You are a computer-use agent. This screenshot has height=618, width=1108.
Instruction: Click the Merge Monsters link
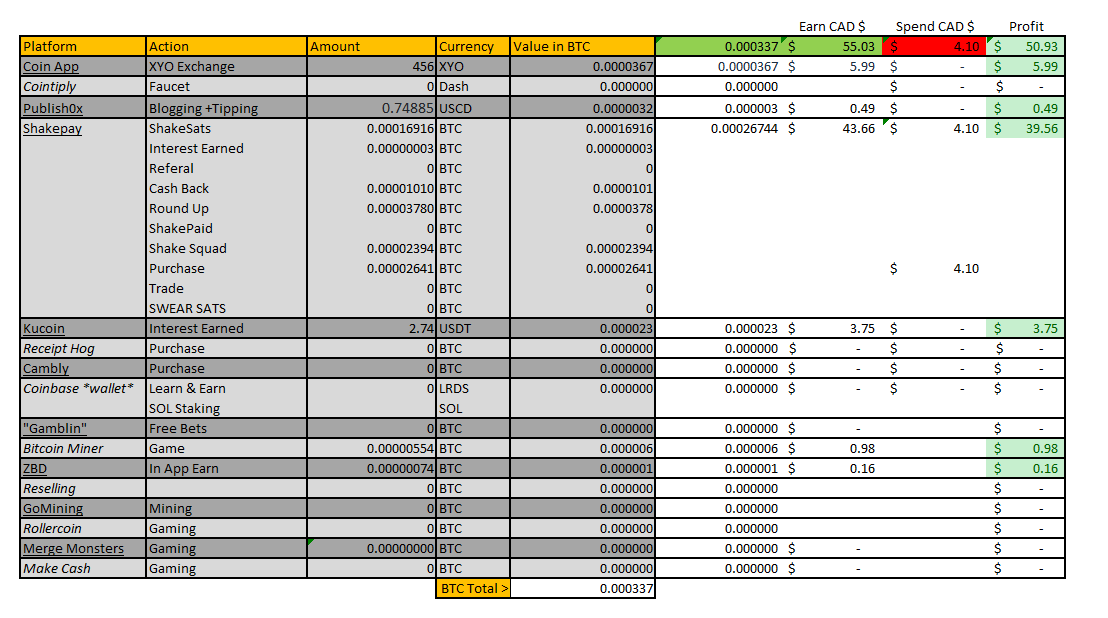tap(73, 549)
